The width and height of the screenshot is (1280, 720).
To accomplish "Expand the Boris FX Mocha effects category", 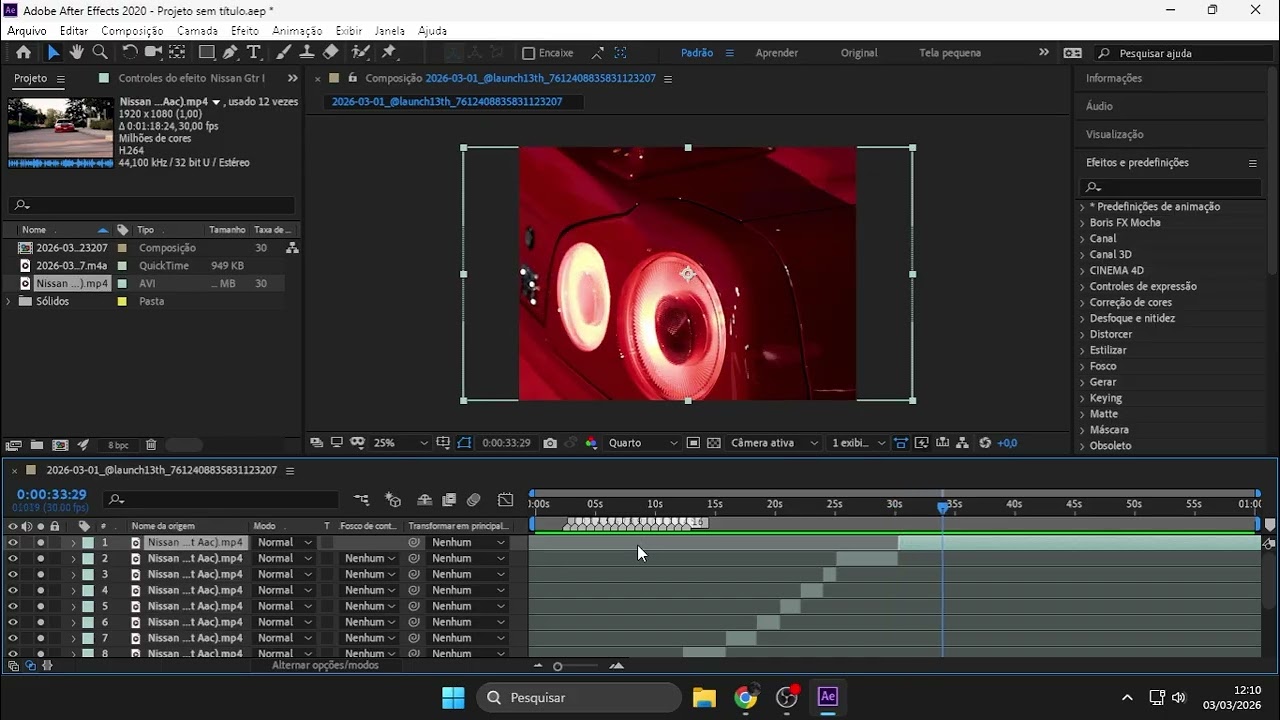I will (x=1082, y=223).
